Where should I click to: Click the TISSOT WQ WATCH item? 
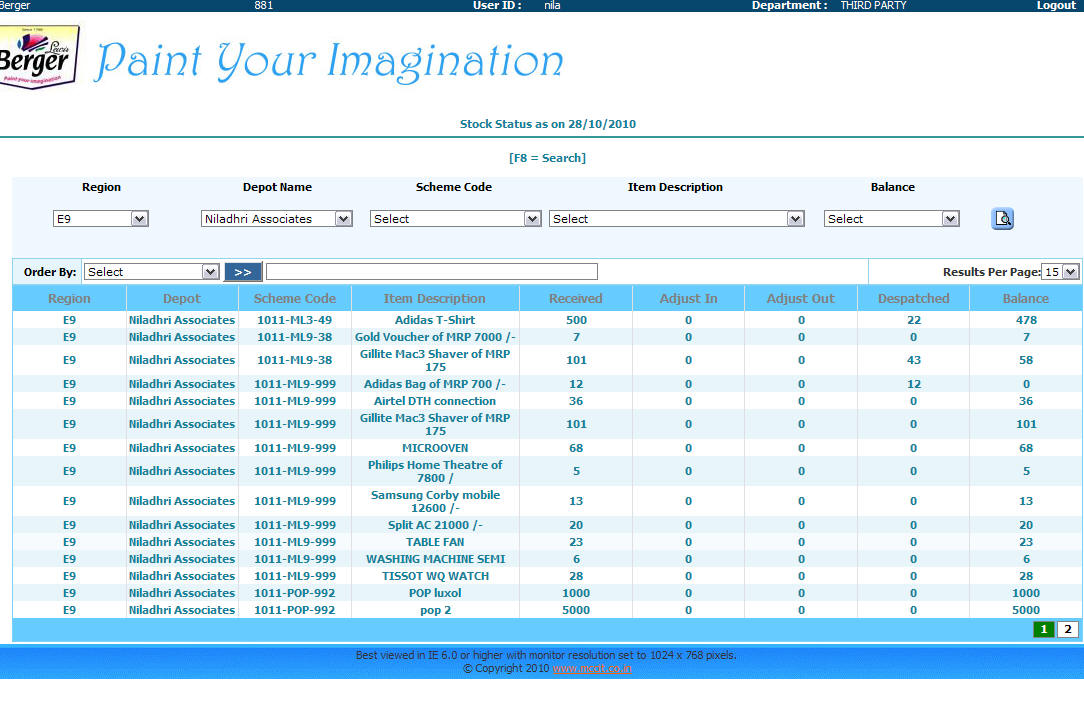point(435,576)
